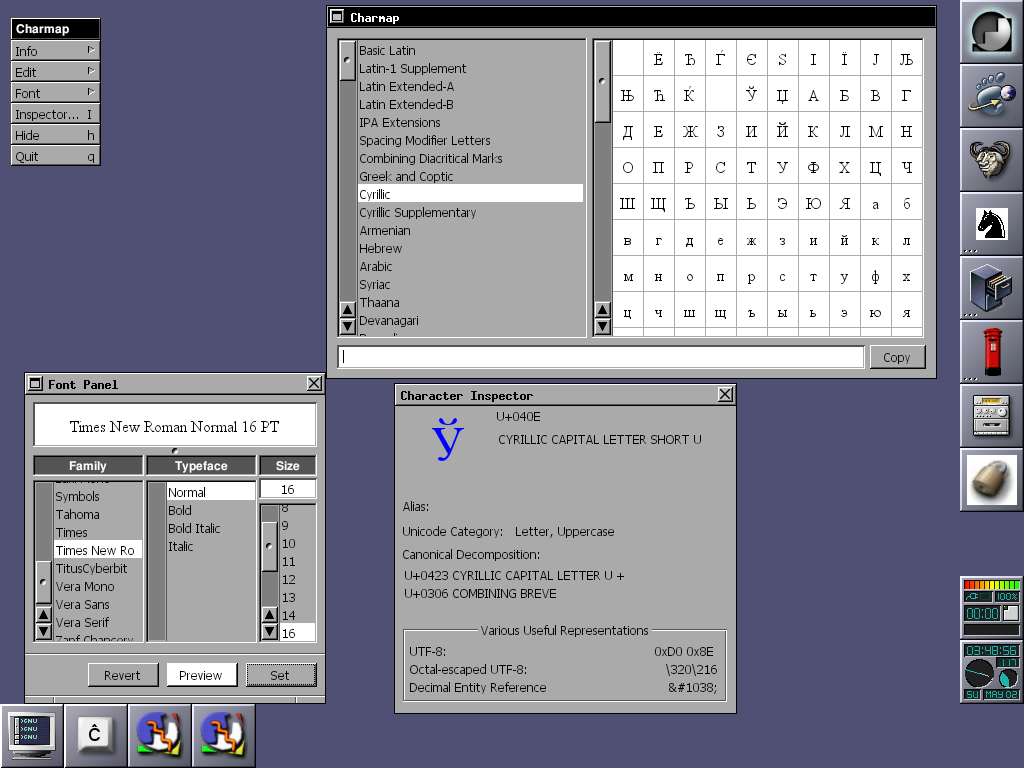Choose Inspector... from the Charmap menu

click(55, 114)
